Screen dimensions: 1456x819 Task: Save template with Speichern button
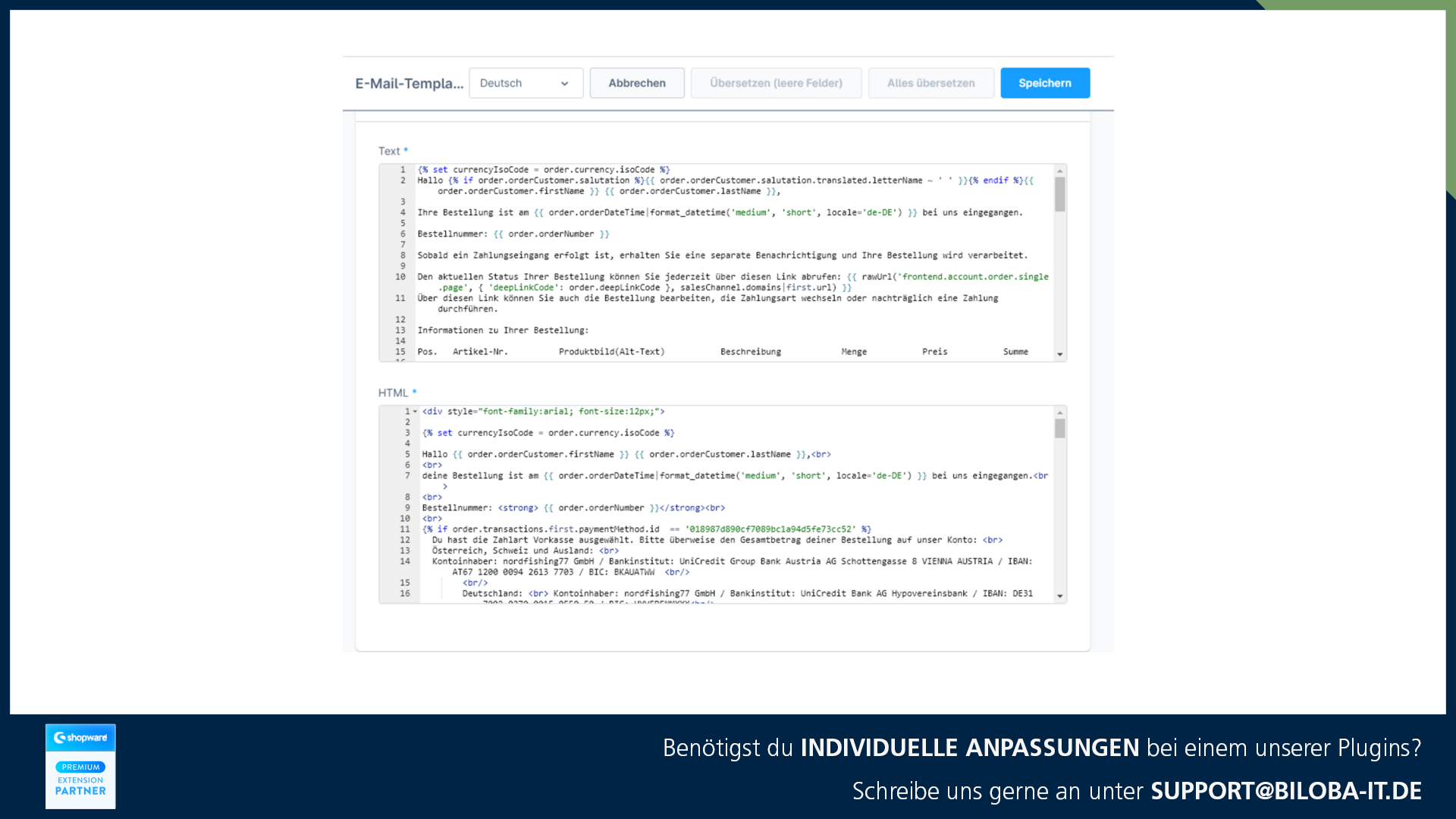click(1045, 83)
